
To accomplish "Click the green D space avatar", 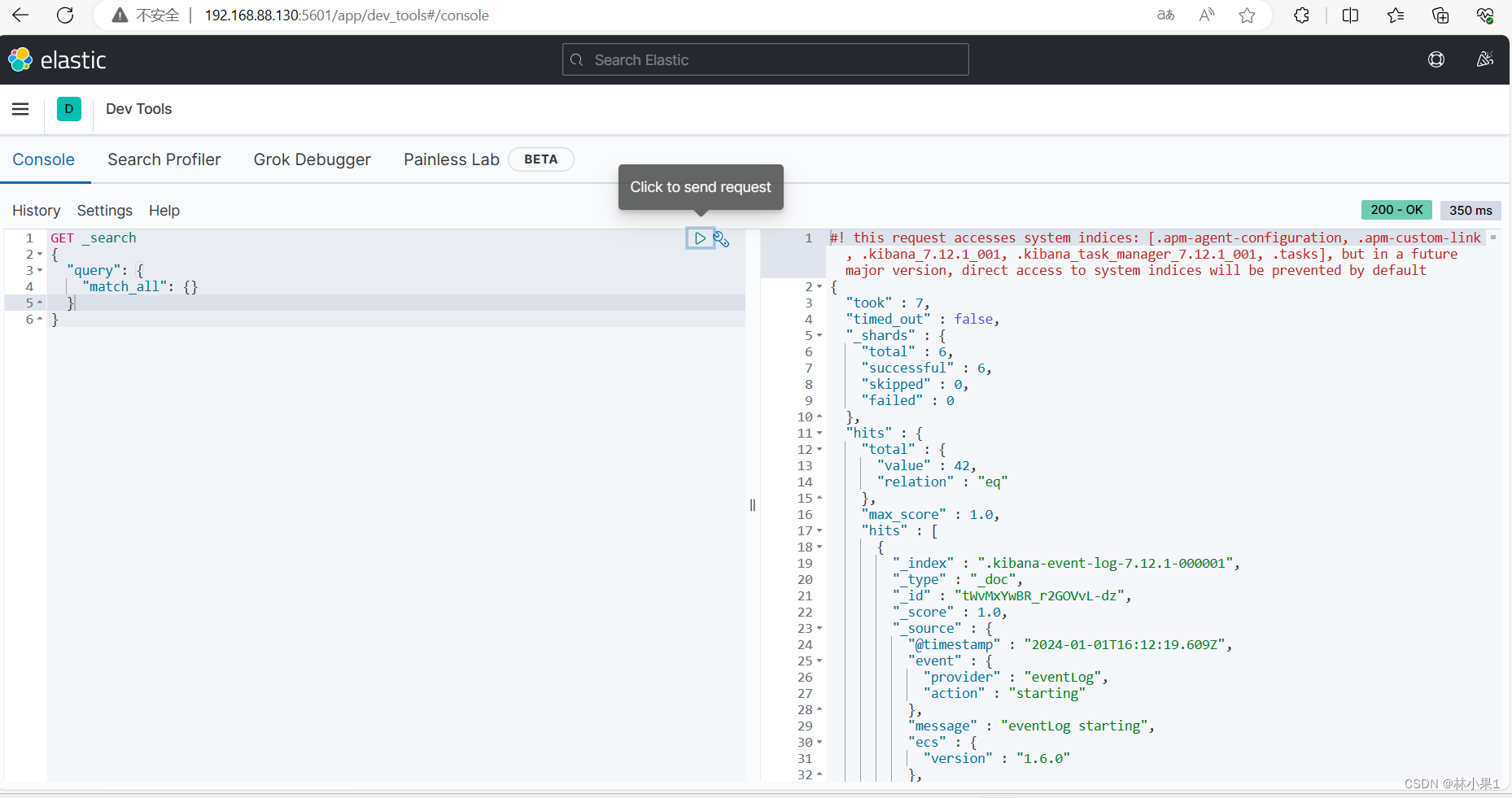I will pos(69,109).
